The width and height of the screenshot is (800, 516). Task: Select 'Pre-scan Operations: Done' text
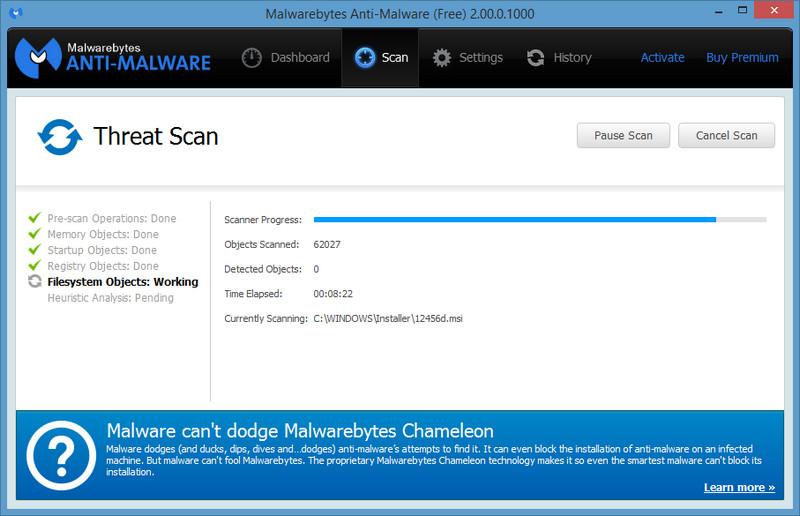pyautogui.click(x=112, y=218)
